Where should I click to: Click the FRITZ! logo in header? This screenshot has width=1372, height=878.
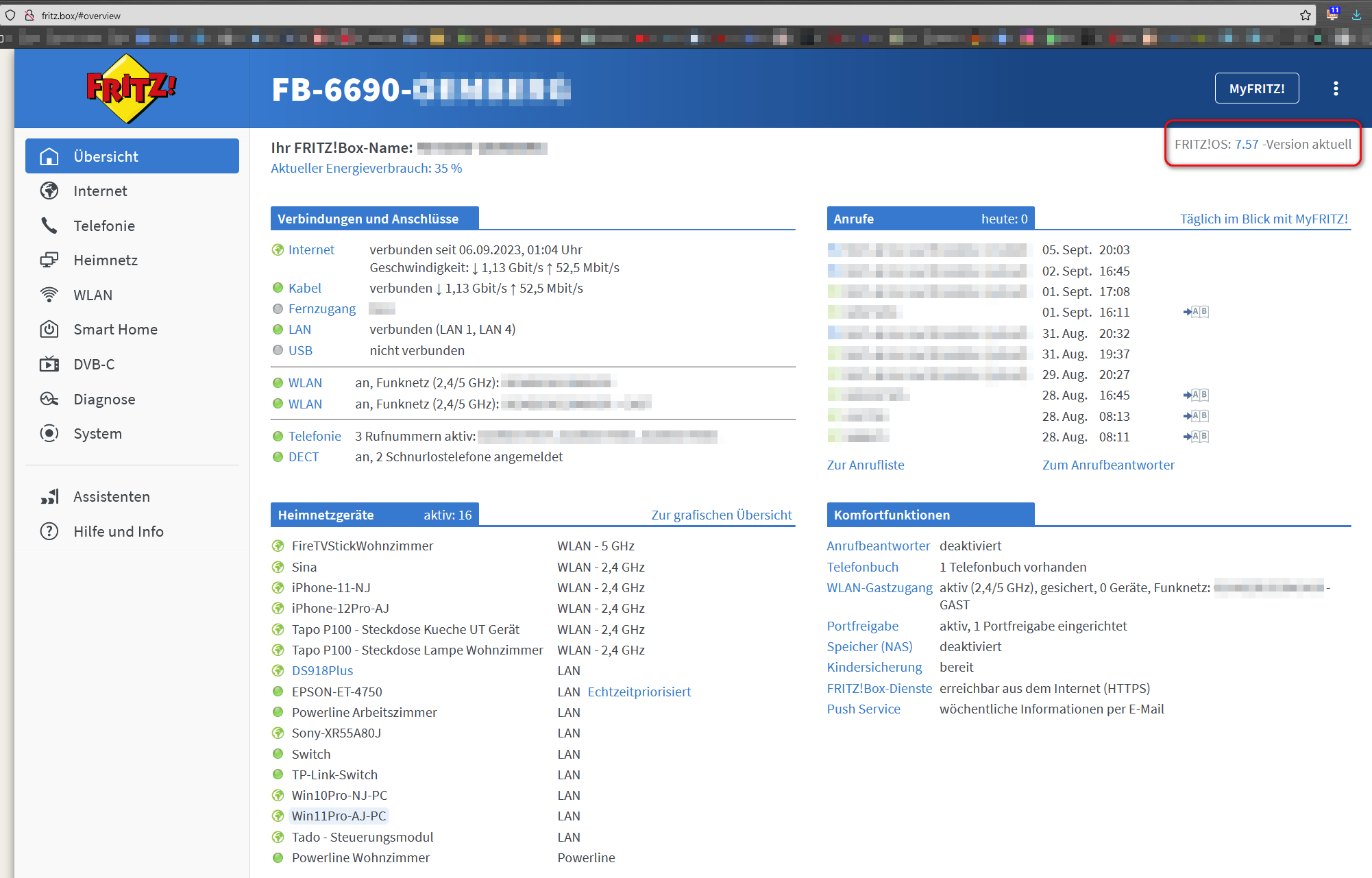coord(131,88)
